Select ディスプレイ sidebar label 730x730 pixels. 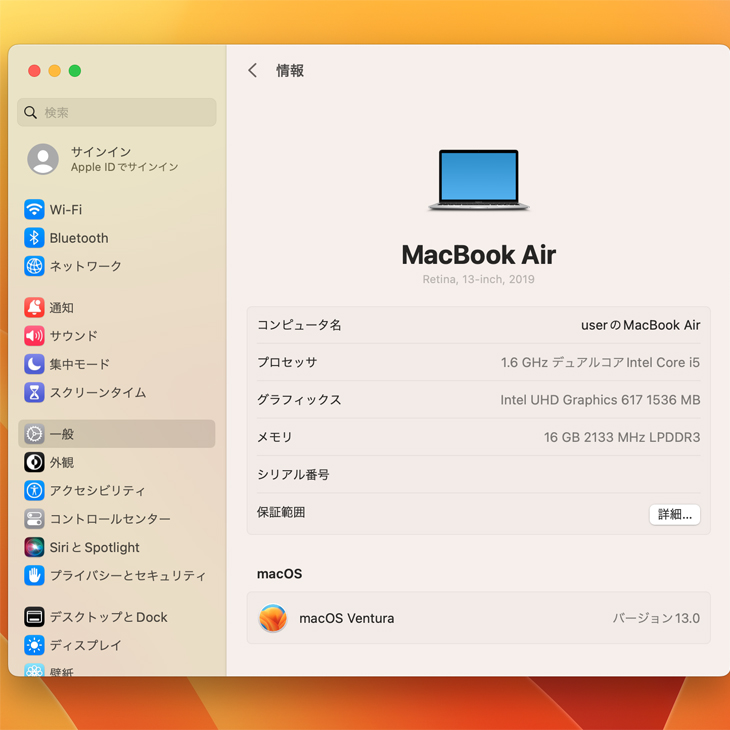click(86, 645)
